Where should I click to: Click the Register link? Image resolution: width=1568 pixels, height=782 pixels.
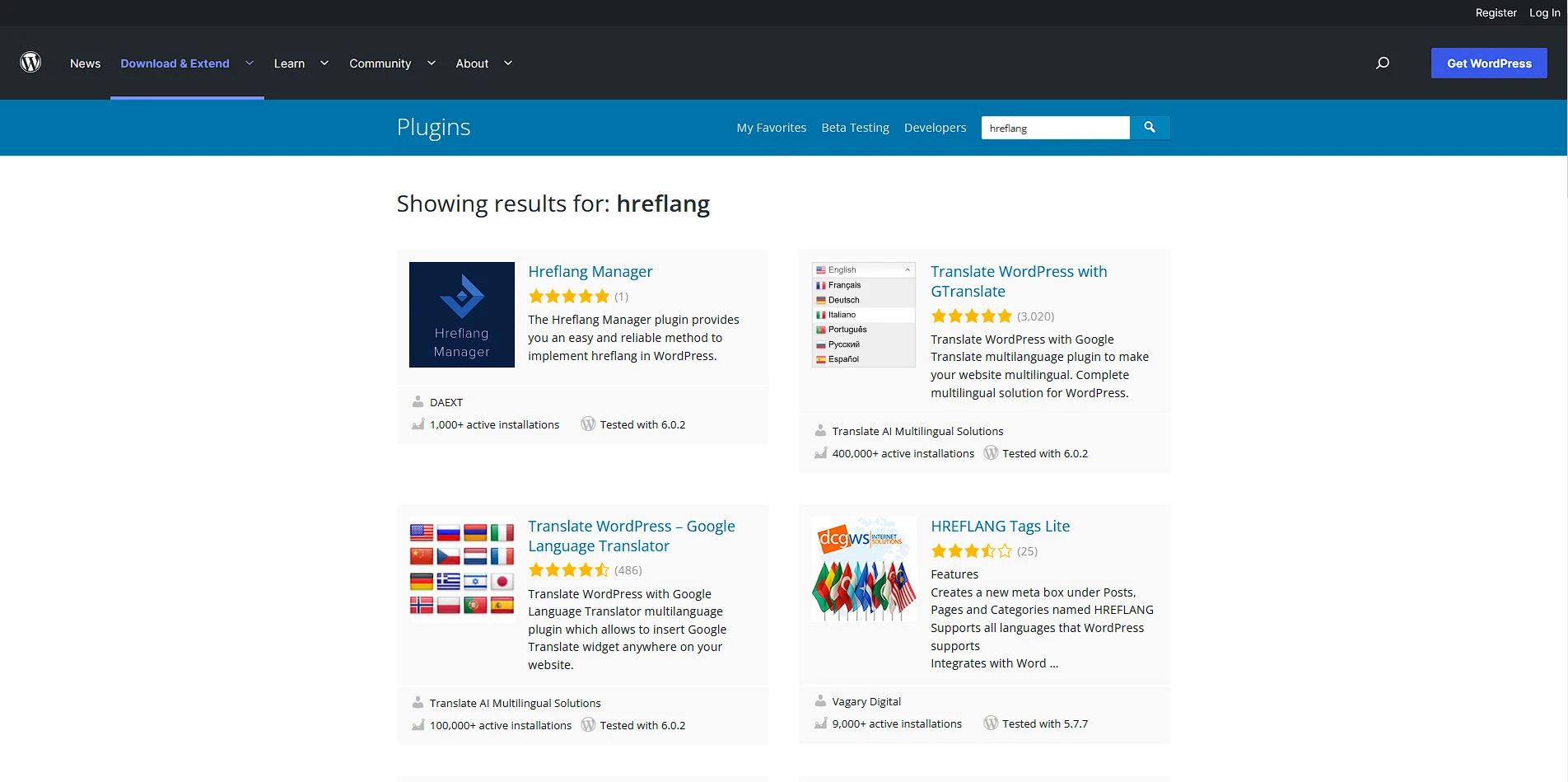(1496, 12)
